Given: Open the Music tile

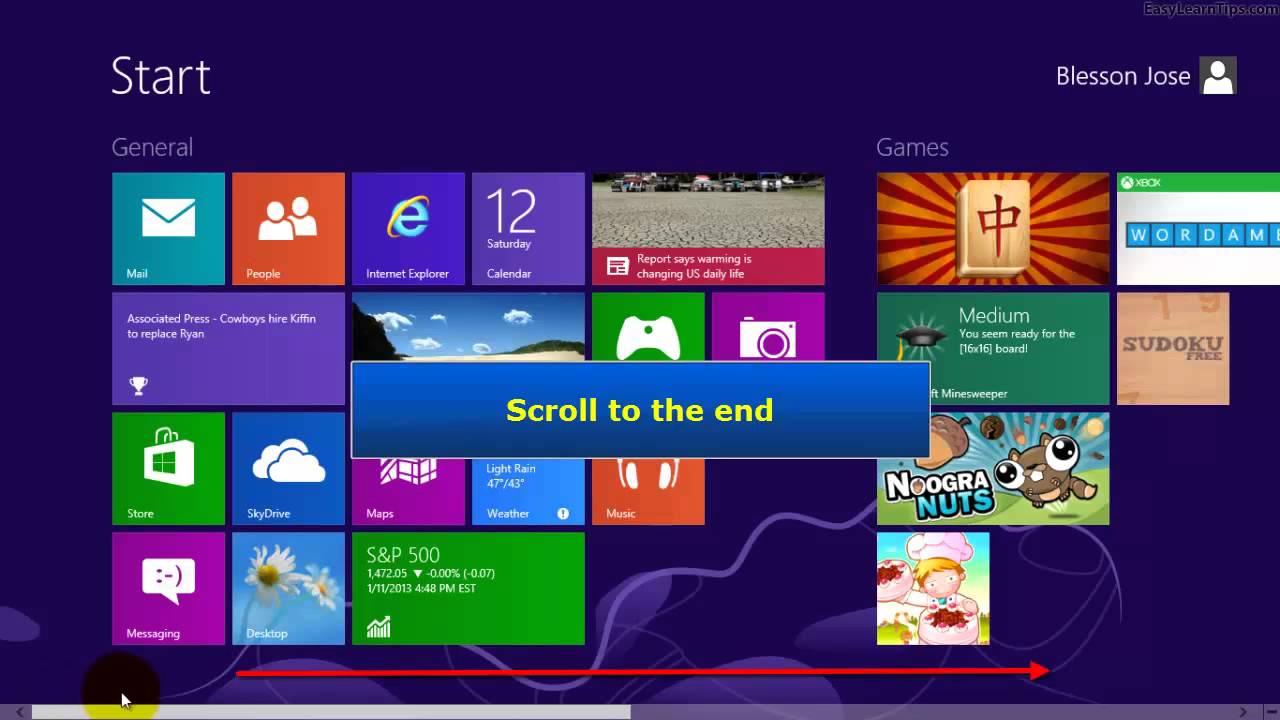Looking at the screenshot, I should pos(648,492).
